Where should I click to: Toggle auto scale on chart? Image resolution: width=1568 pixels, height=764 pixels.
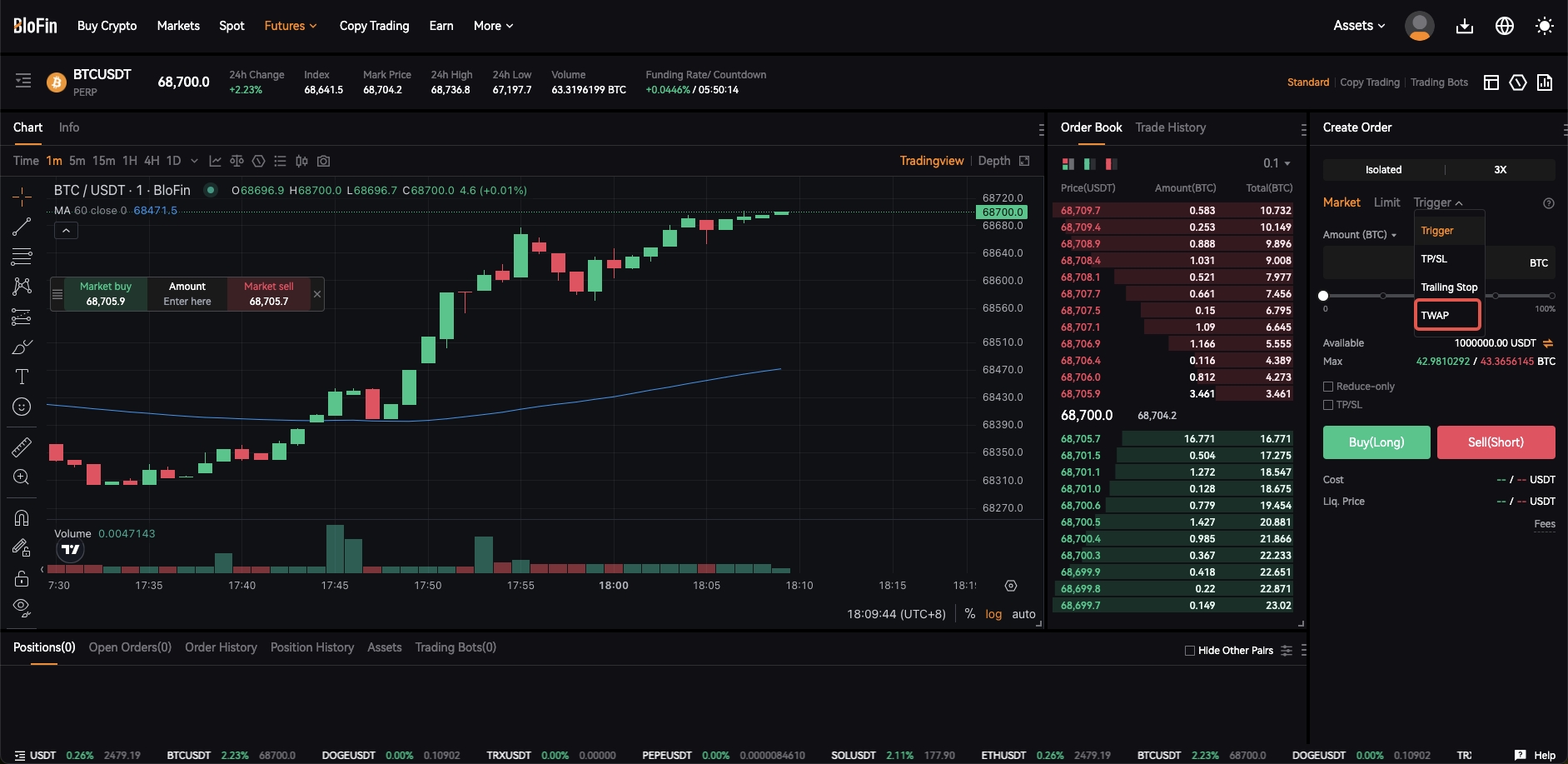point(1023,614)
